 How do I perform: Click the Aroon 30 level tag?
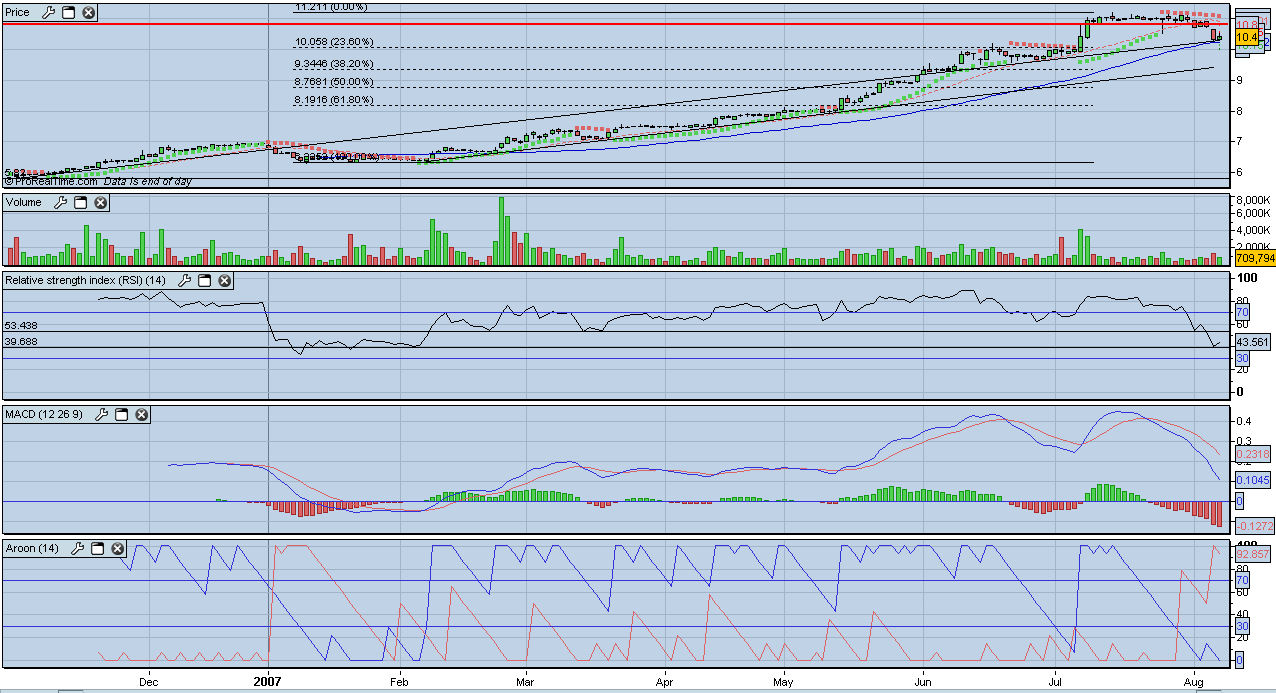point(1241,626)
